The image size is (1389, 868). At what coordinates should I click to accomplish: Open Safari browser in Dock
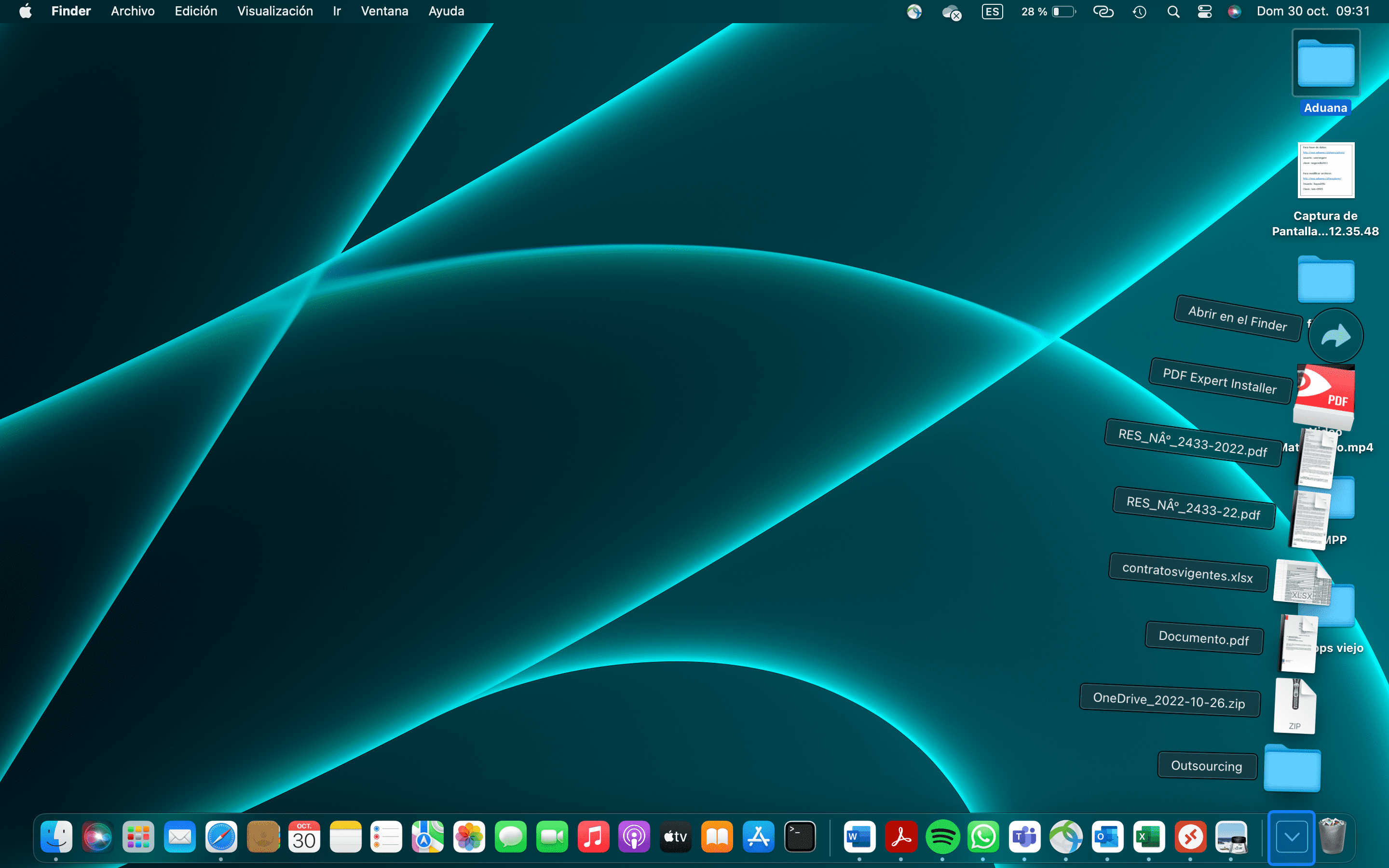click(221, 837)
